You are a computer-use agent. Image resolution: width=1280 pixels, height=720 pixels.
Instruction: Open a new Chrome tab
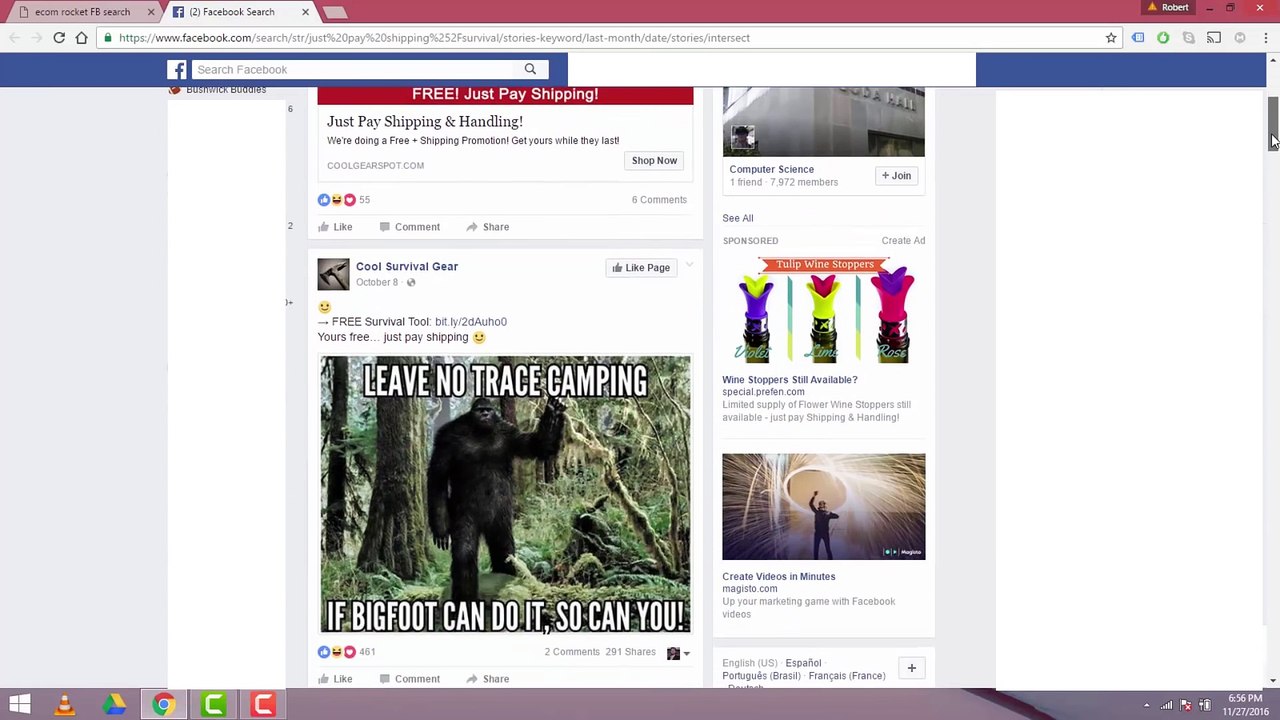tap(334, 12)
